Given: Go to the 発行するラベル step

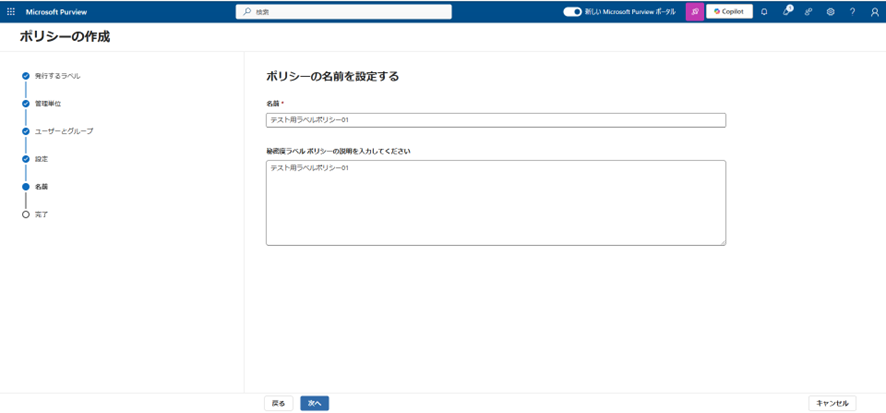Looking at the screenshot, I should tap(57, 76).
